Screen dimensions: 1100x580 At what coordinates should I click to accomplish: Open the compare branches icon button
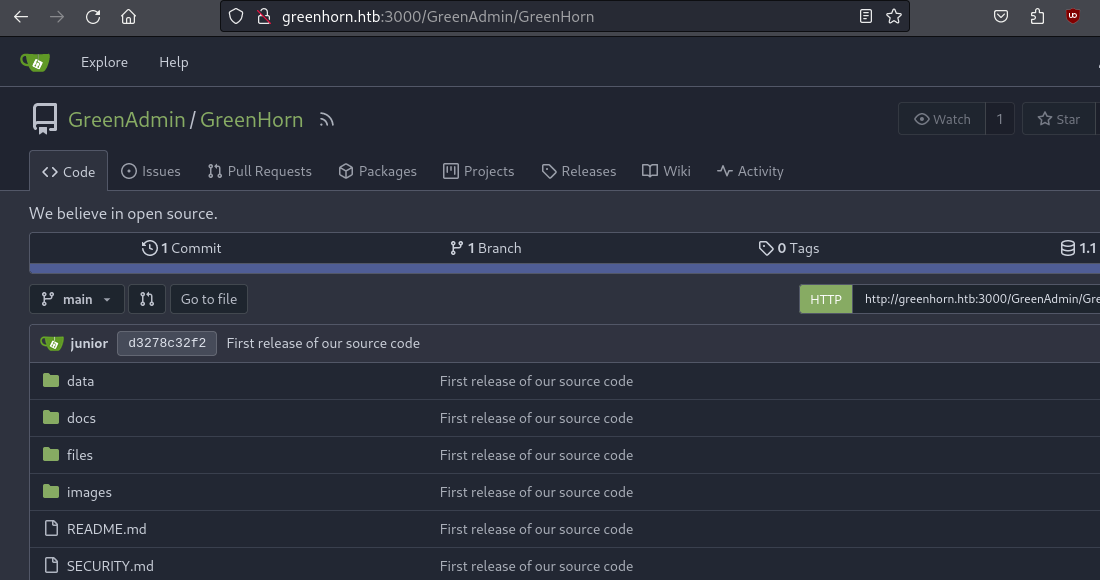[147, 299]
